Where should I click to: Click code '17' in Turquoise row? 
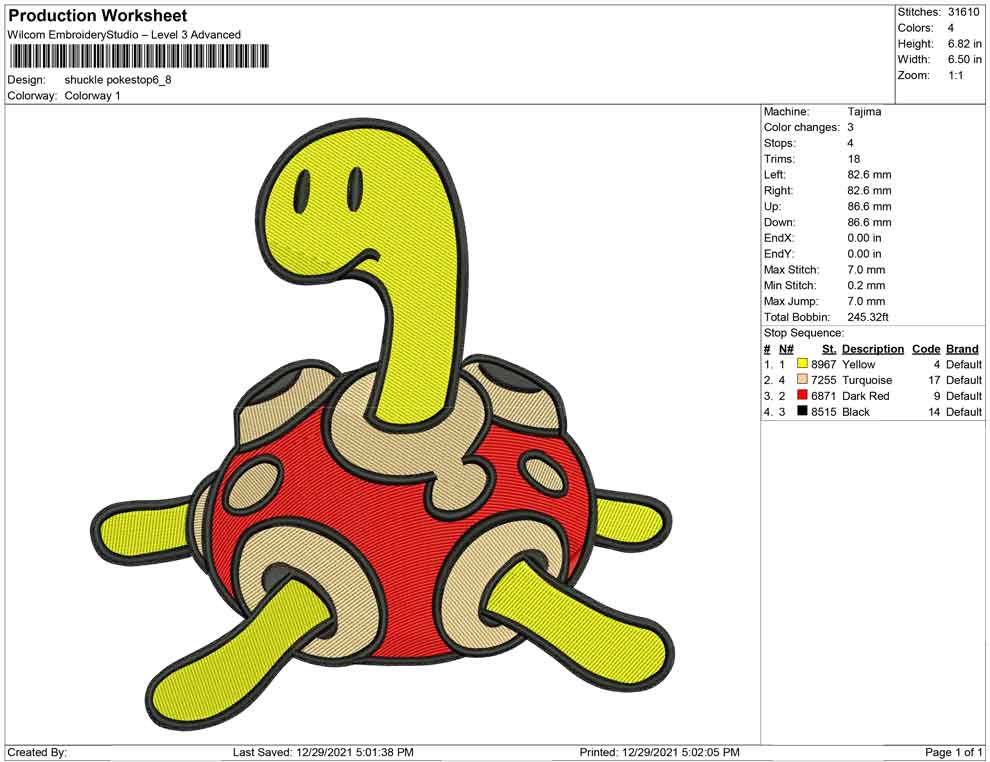tap(934, 380)
